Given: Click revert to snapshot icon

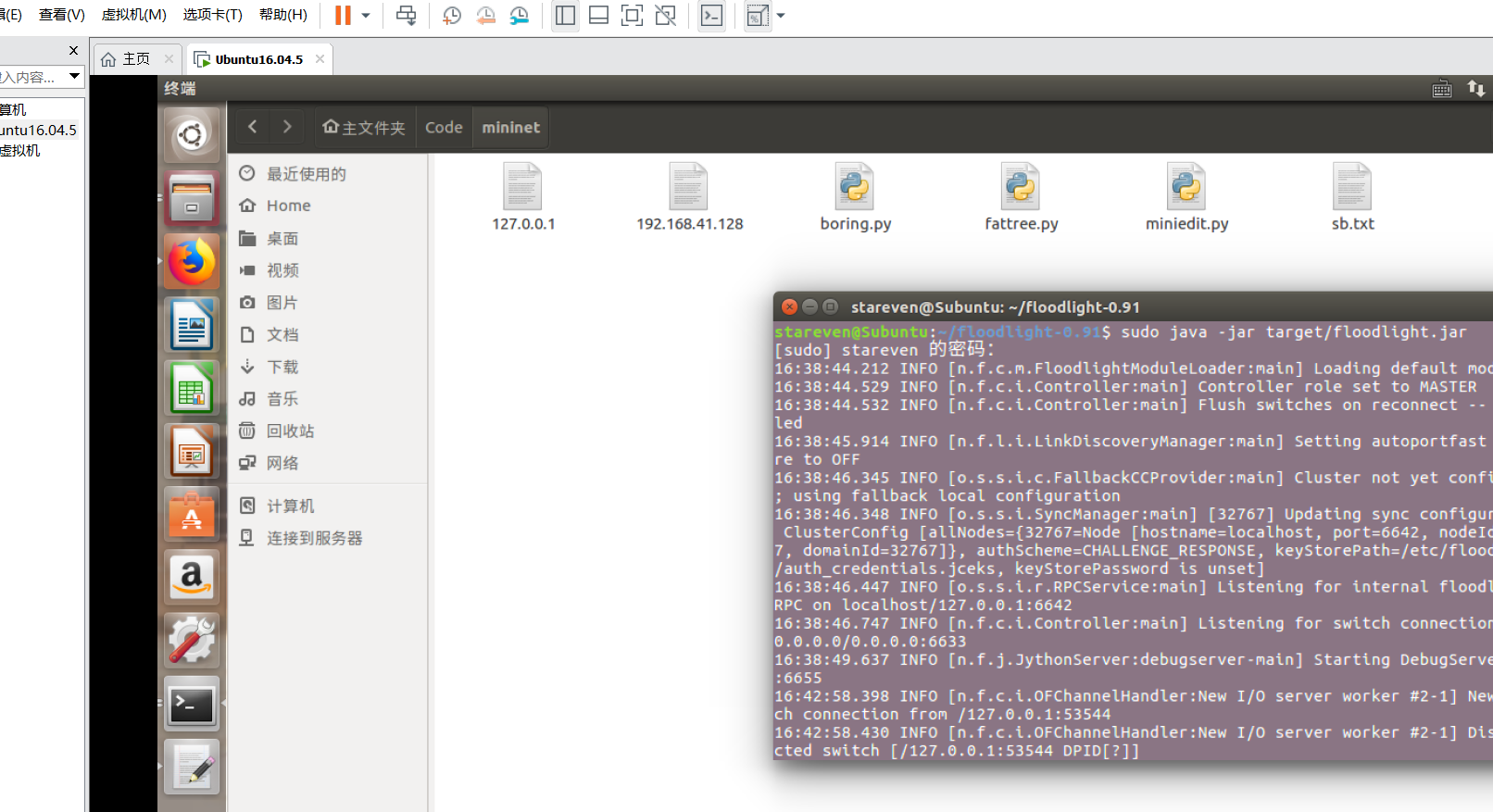Looking at the screenshot, I should 485,16.
